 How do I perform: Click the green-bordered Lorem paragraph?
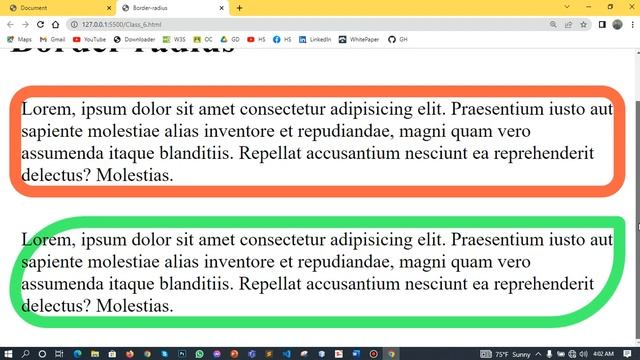(x=317, y=272)
